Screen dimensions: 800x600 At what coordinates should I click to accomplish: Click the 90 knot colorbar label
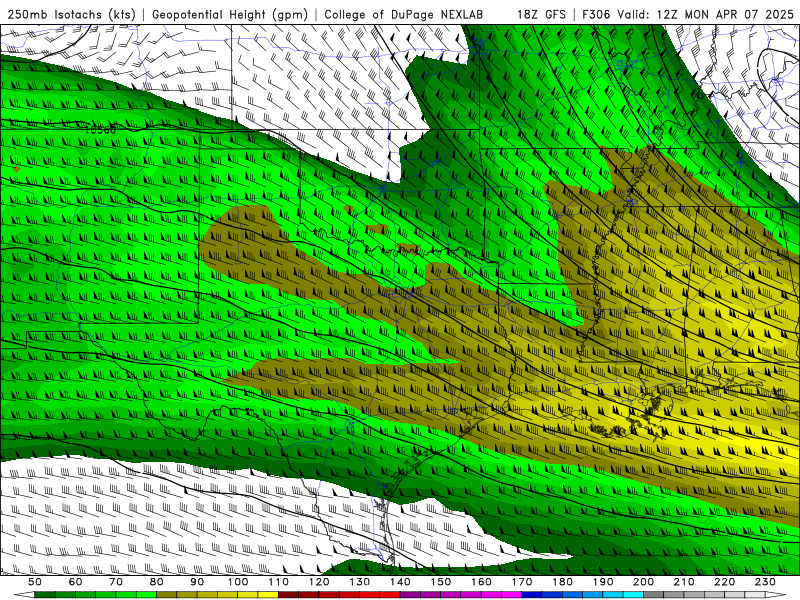pyautogui.click(x=197, y=582)
